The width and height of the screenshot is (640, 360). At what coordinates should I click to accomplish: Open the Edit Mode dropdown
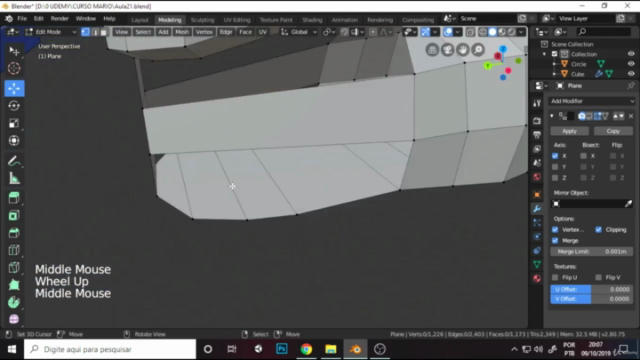pyautogui.click(x=51, y=32)
